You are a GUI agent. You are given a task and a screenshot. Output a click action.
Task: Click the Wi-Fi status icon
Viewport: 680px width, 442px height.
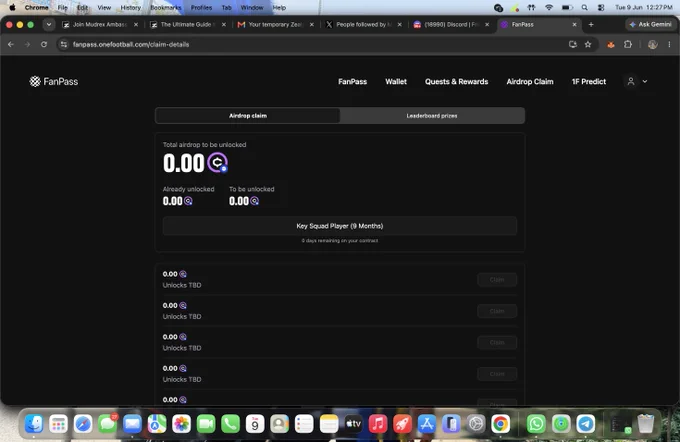point(549,7)
